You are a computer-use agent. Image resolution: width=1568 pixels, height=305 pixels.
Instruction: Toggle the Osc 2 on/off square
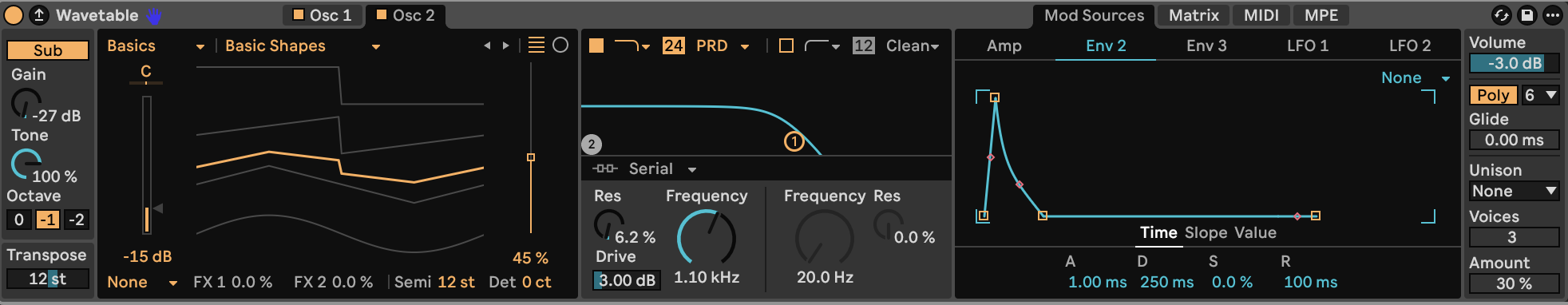382,14
